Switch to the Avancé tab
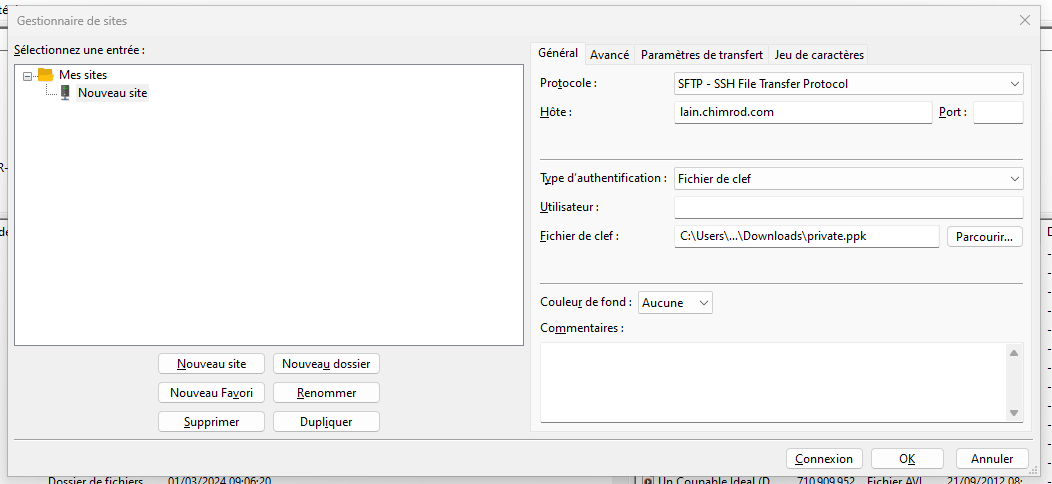Viewport: 1052px width, 484px height. click(x=609, y=55)
